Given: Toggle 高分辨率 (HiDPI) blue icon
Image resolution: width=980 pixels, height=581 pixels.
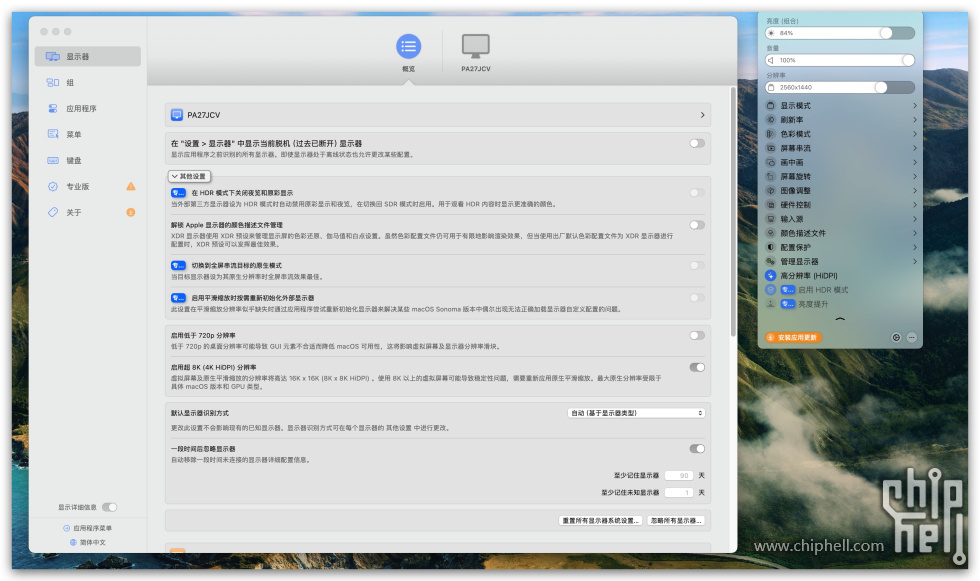Looking at the screenshot, I should point(771,276).
